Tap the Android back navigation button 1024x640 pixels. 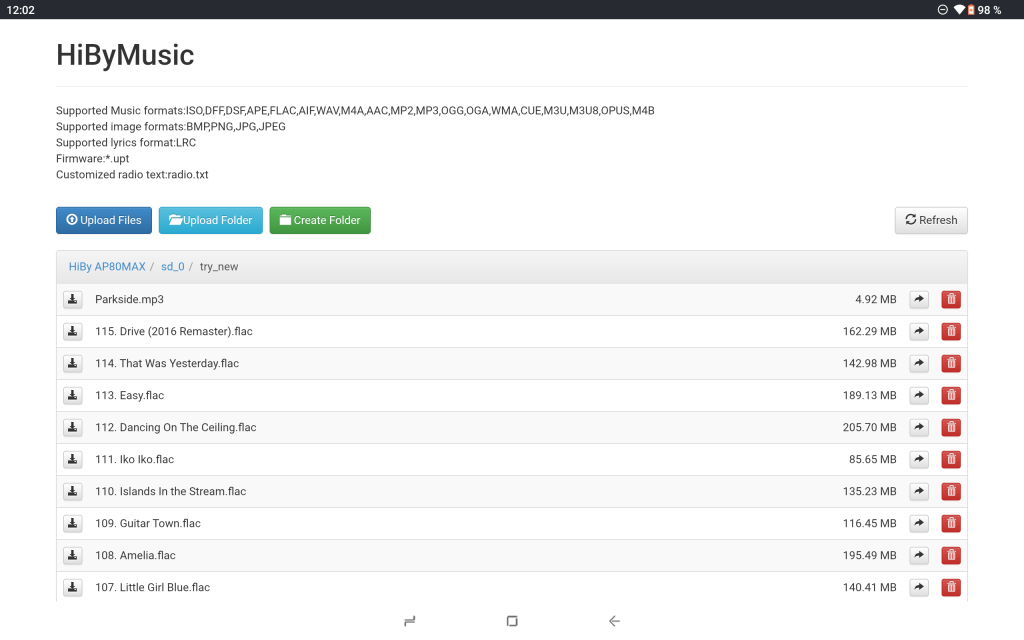[x=614, y=621]
